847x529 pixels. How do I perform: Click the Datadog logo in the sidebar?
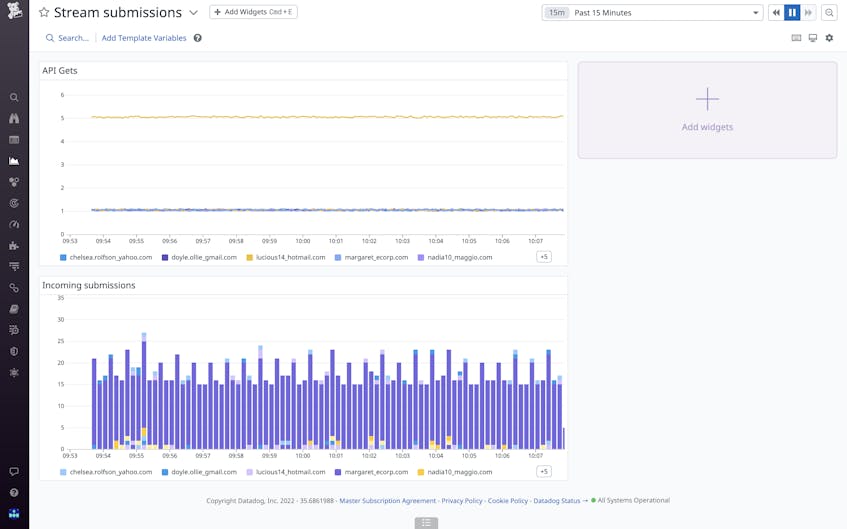point(14,10)
